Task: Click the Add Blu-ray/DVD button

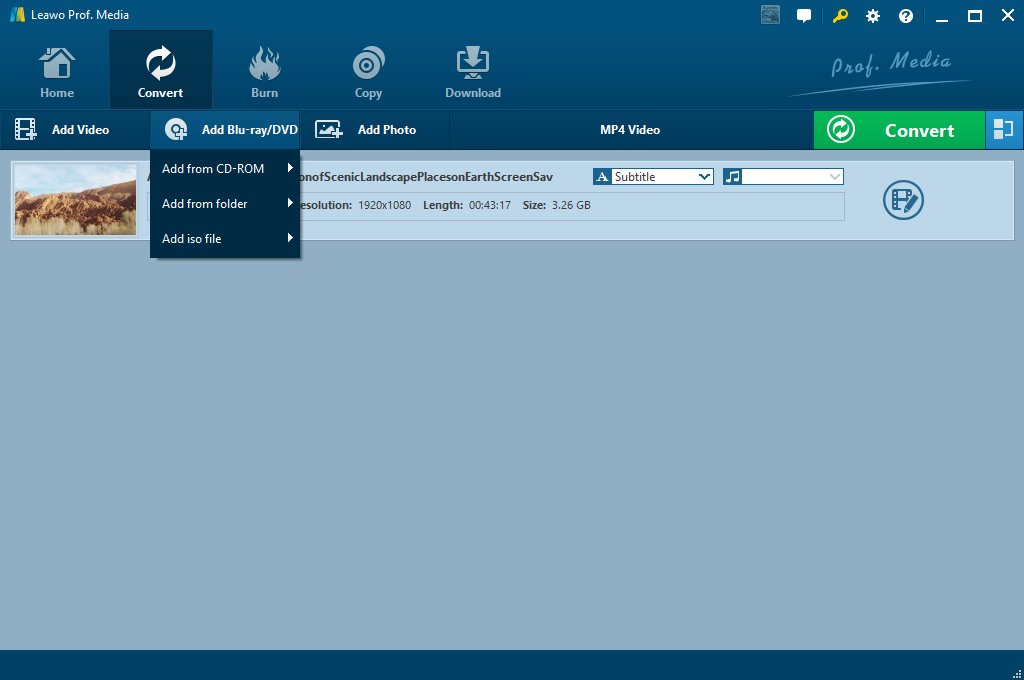Action: [225, 130]
